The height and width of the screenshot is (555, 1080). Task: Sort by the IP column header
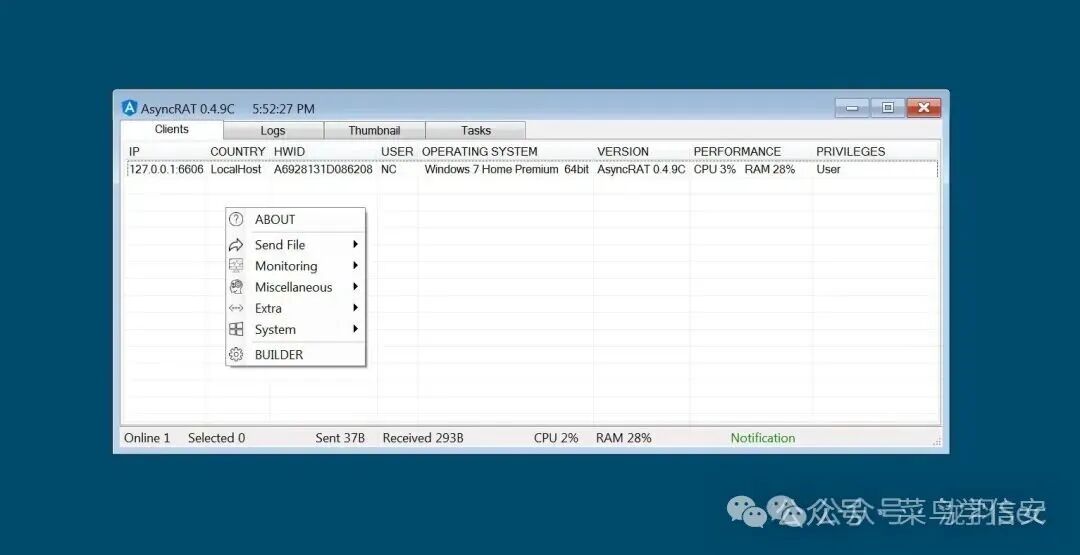135,151
